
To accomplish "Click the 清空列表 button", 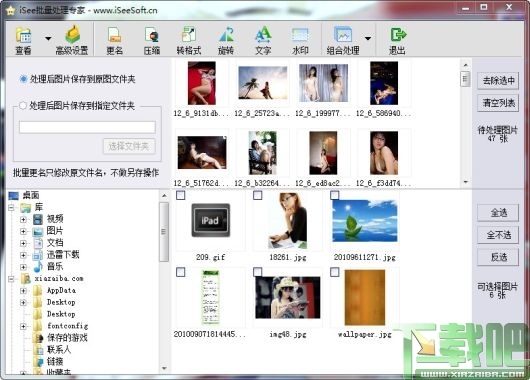I will click(498, 102).
